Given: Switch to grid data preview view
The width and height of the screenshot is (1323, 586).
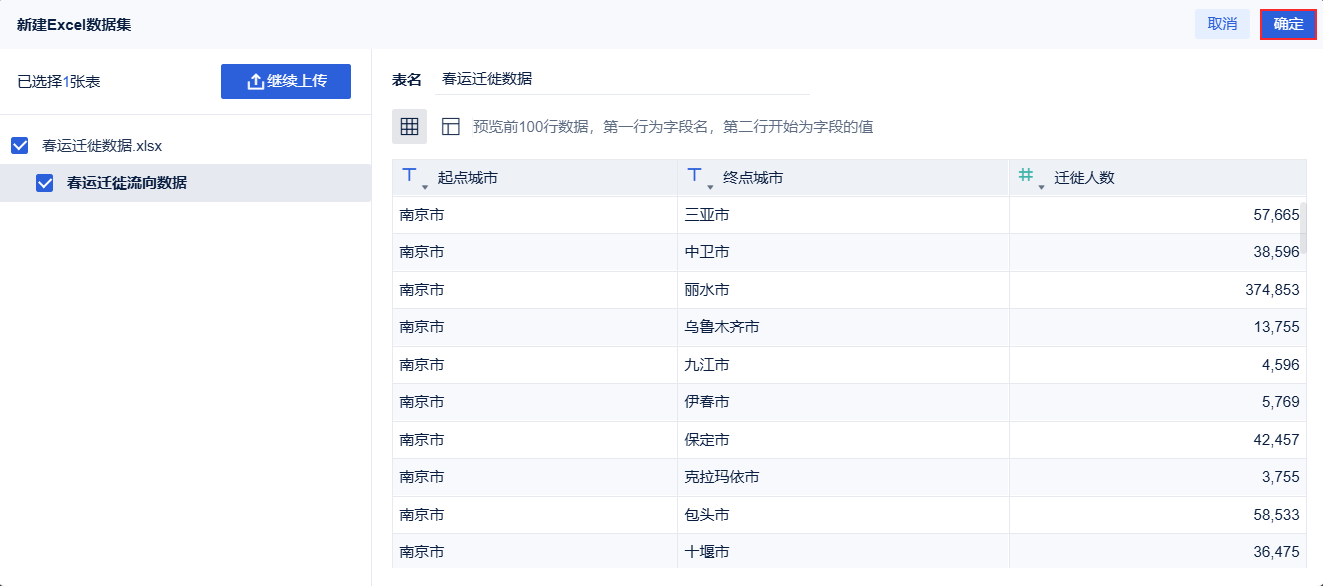Looking at the screenshot, I should pyautogui.click(x=409, y=127).
